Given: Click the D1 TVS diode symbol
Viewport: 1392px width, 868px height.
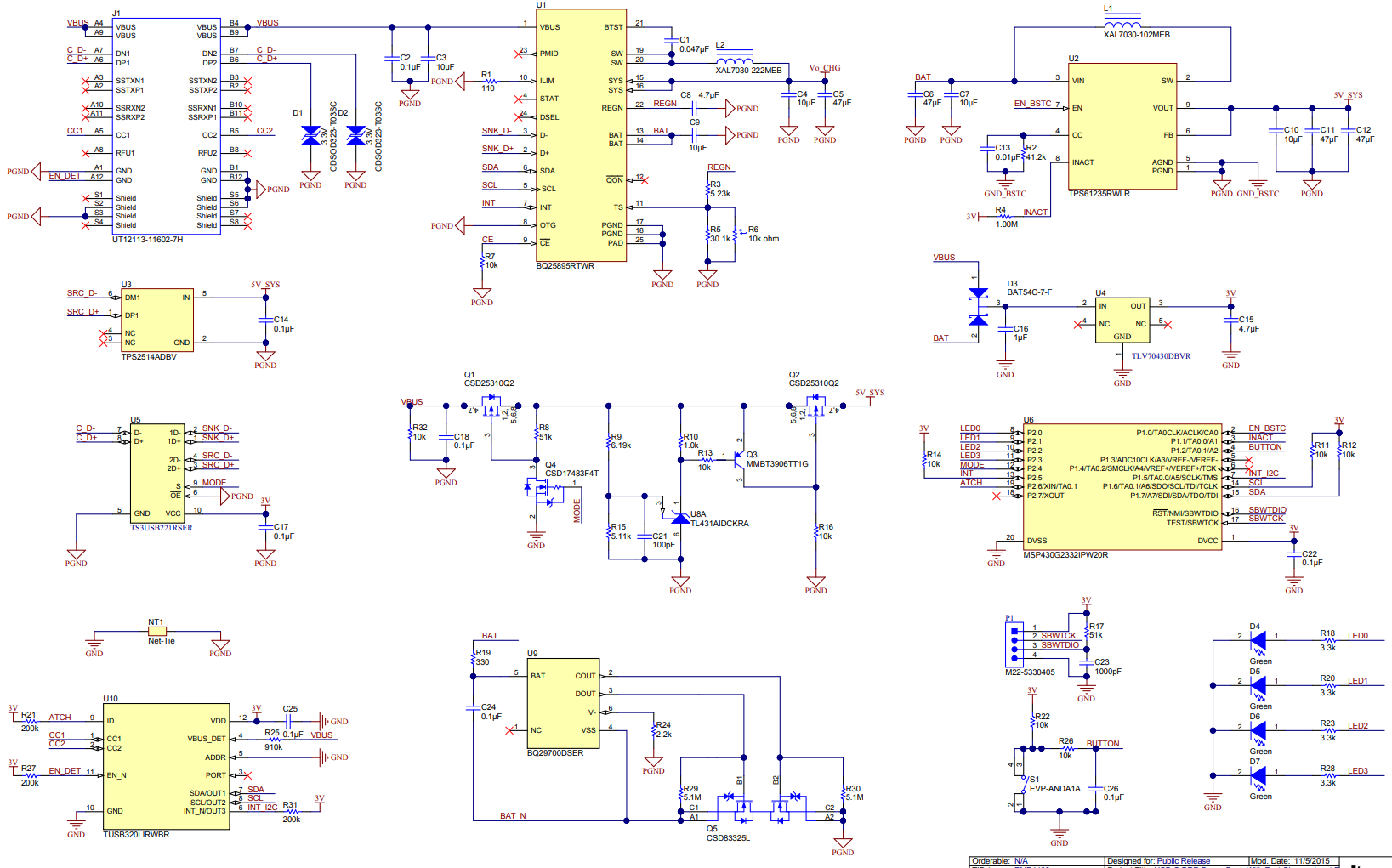Looking at the screenshot, I should 310,135.
